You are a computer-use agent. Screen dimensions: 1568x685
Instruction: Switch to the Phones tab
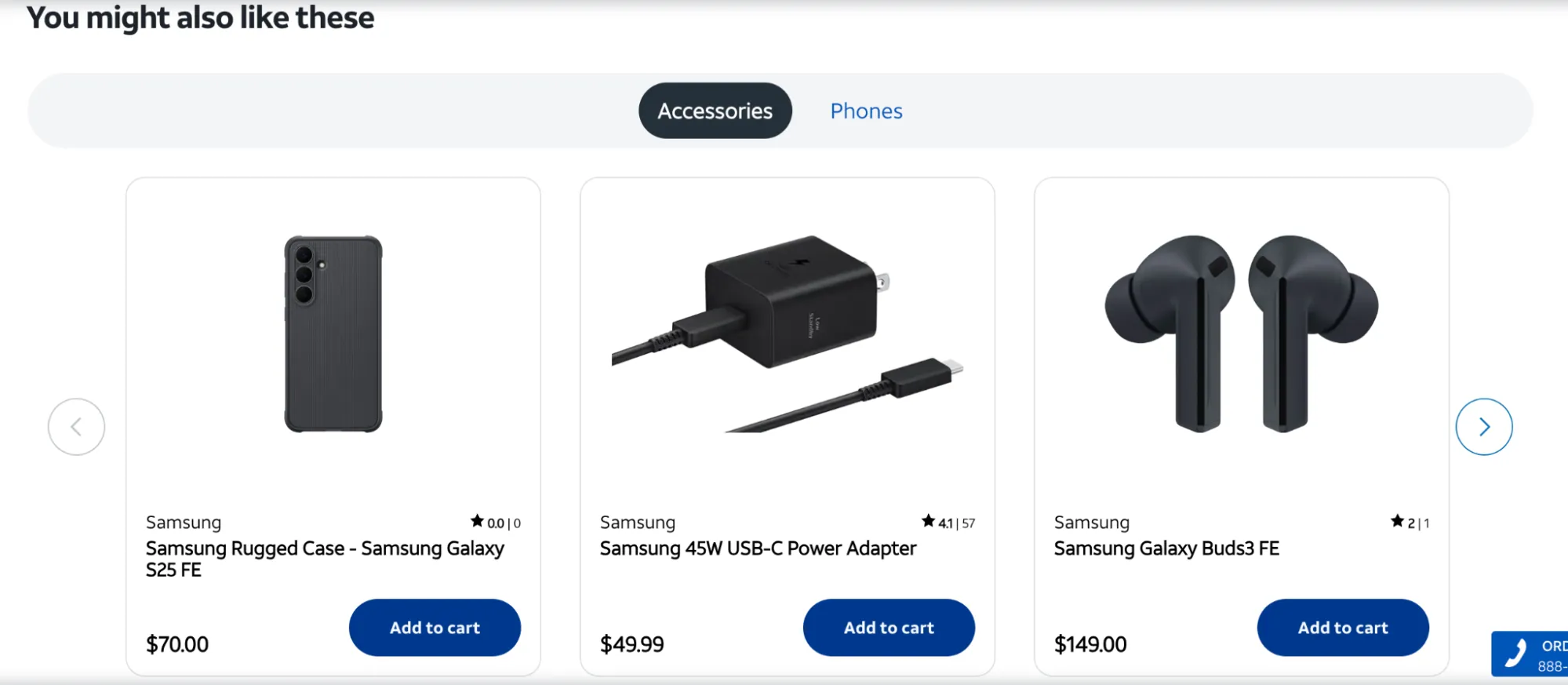click(x=866, y=111)
